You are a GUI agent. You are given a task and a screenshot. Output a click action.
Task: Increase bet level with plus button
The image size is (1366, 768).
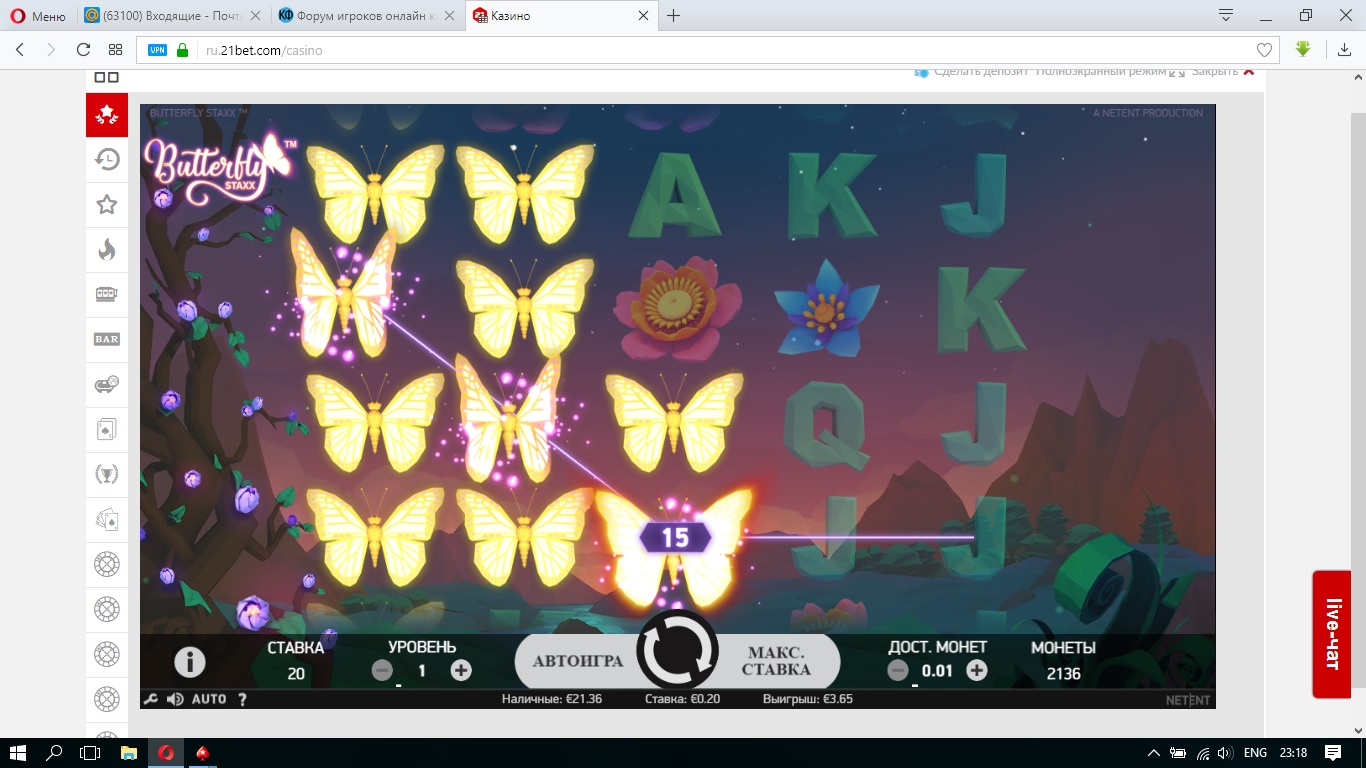tap(461, 671)
